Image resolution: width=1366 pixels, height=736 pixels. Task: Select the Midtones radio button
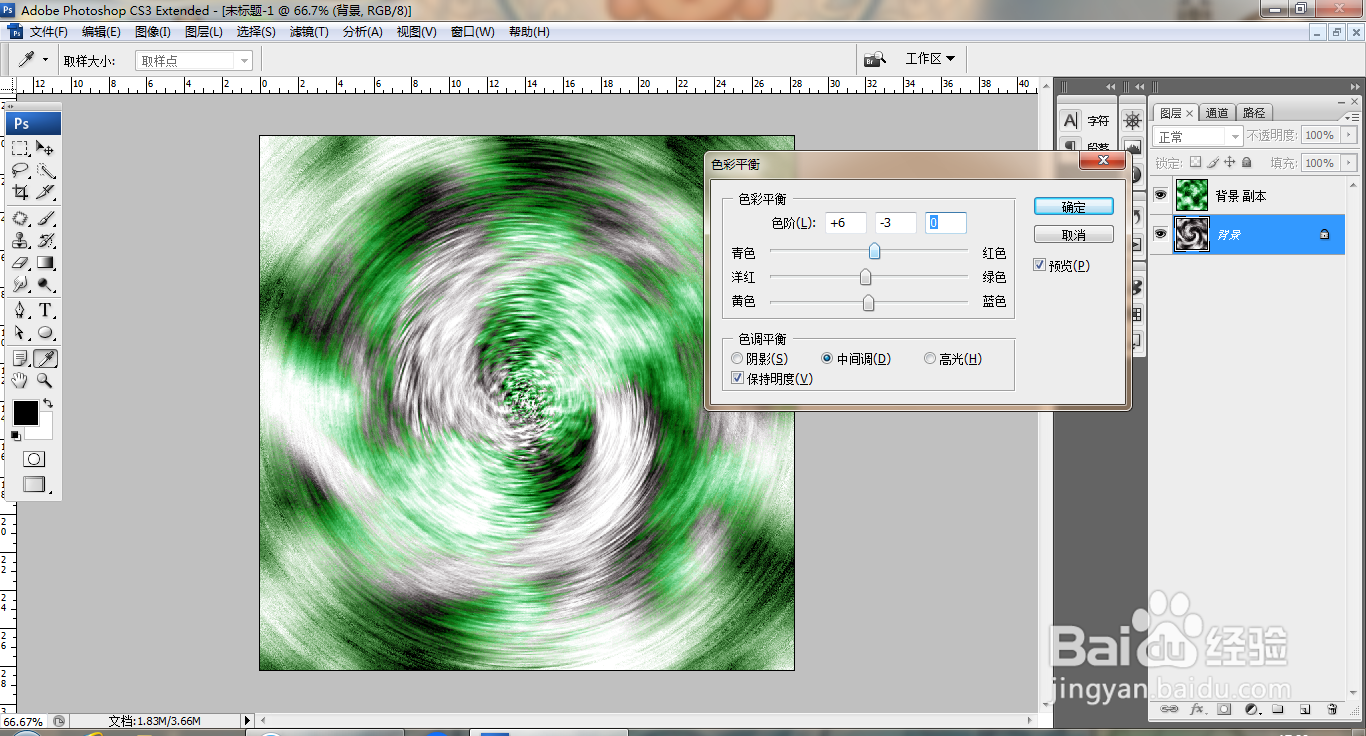[827, 358]
